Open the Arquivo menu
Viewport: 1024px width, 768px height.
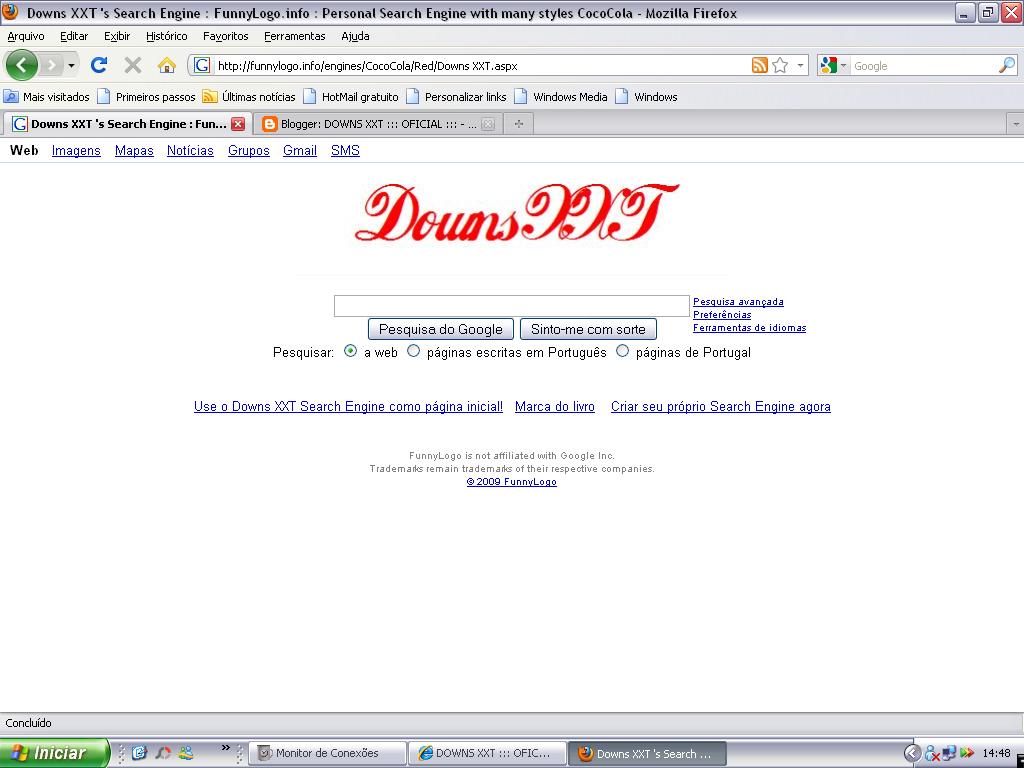[26, 37]
